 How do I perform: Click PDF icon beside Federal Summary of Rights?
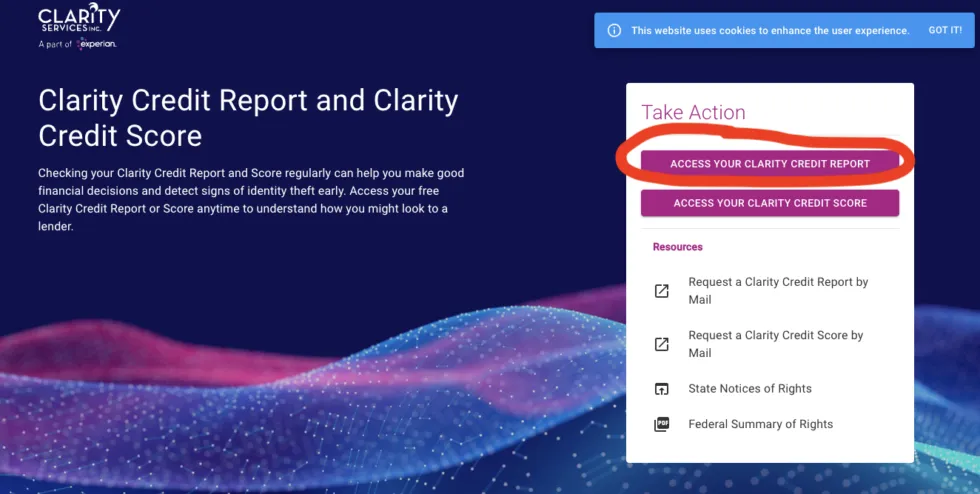pos(661,425)
